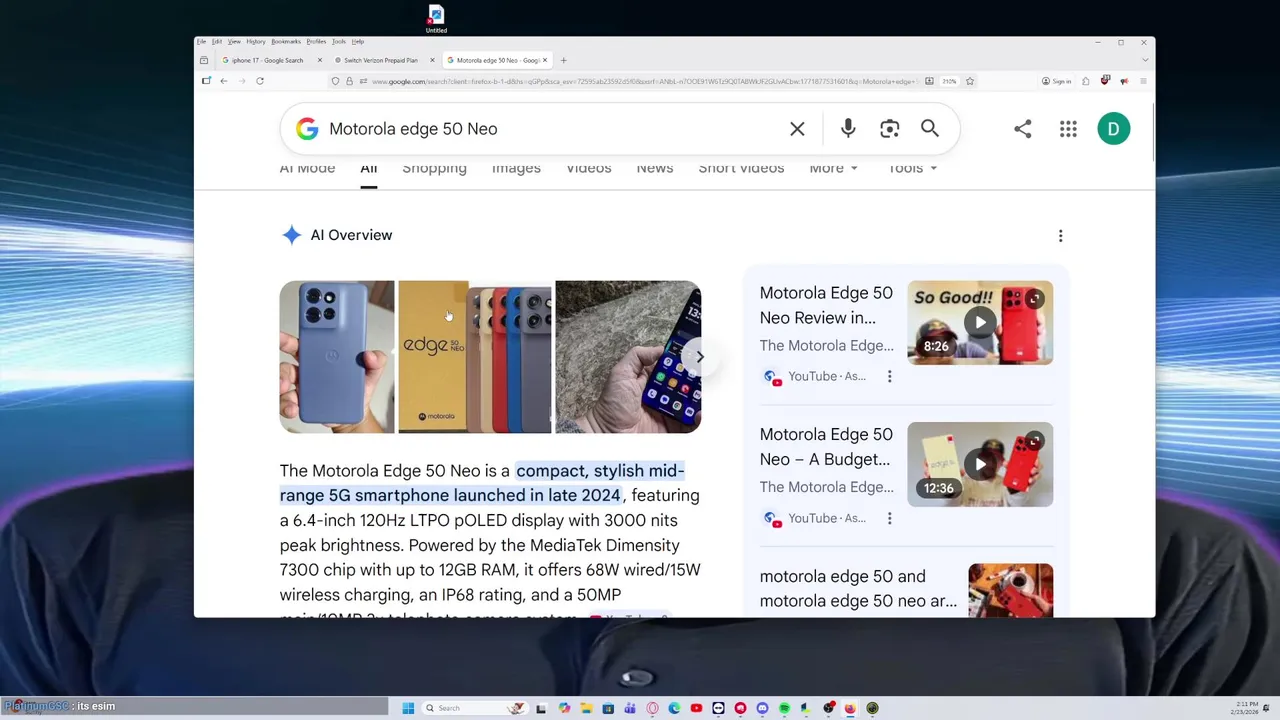Click into the Google search input field
Viewport: 1280px width, 720px height.
click(550, 129)
